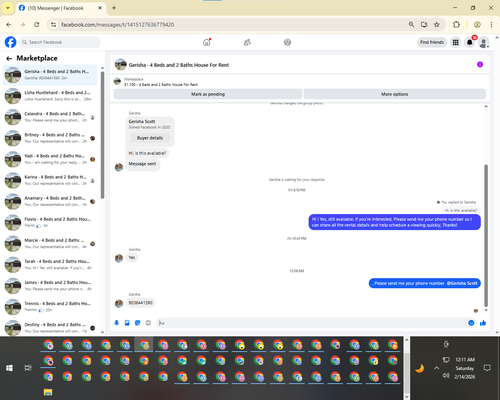The width and height of the screenshot is (500, 400).
Task: Open the emoji picker in message box
Action: point(471,323)
